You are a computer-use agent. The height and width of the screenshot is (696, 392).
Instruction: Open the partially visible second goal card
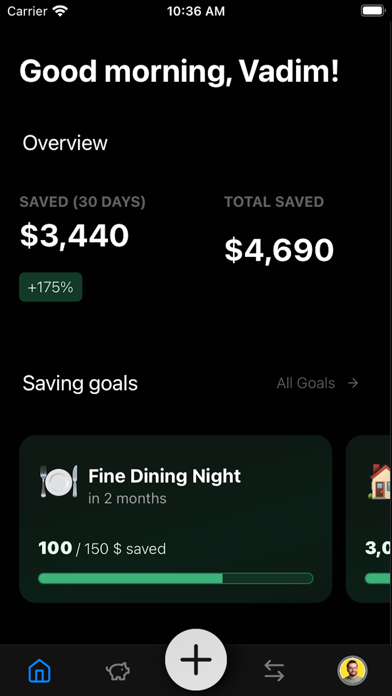(x=369, y=519)
